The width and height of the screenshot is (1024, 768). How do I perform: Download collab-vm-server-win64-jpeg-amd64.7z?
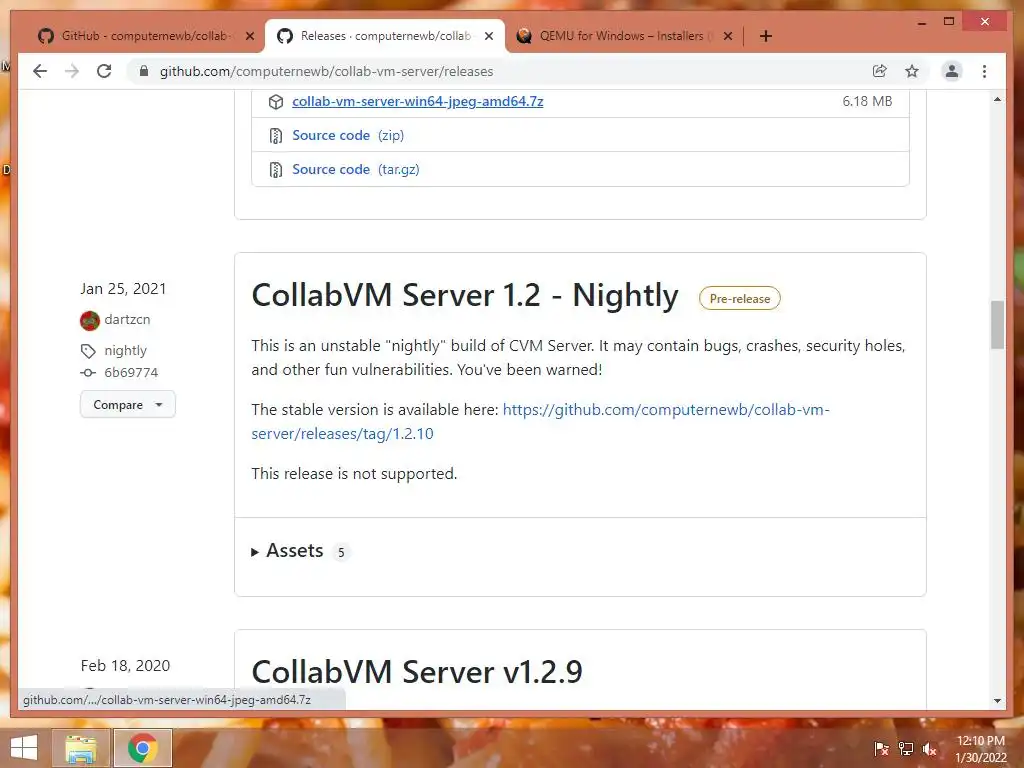[x=417, y=101]
